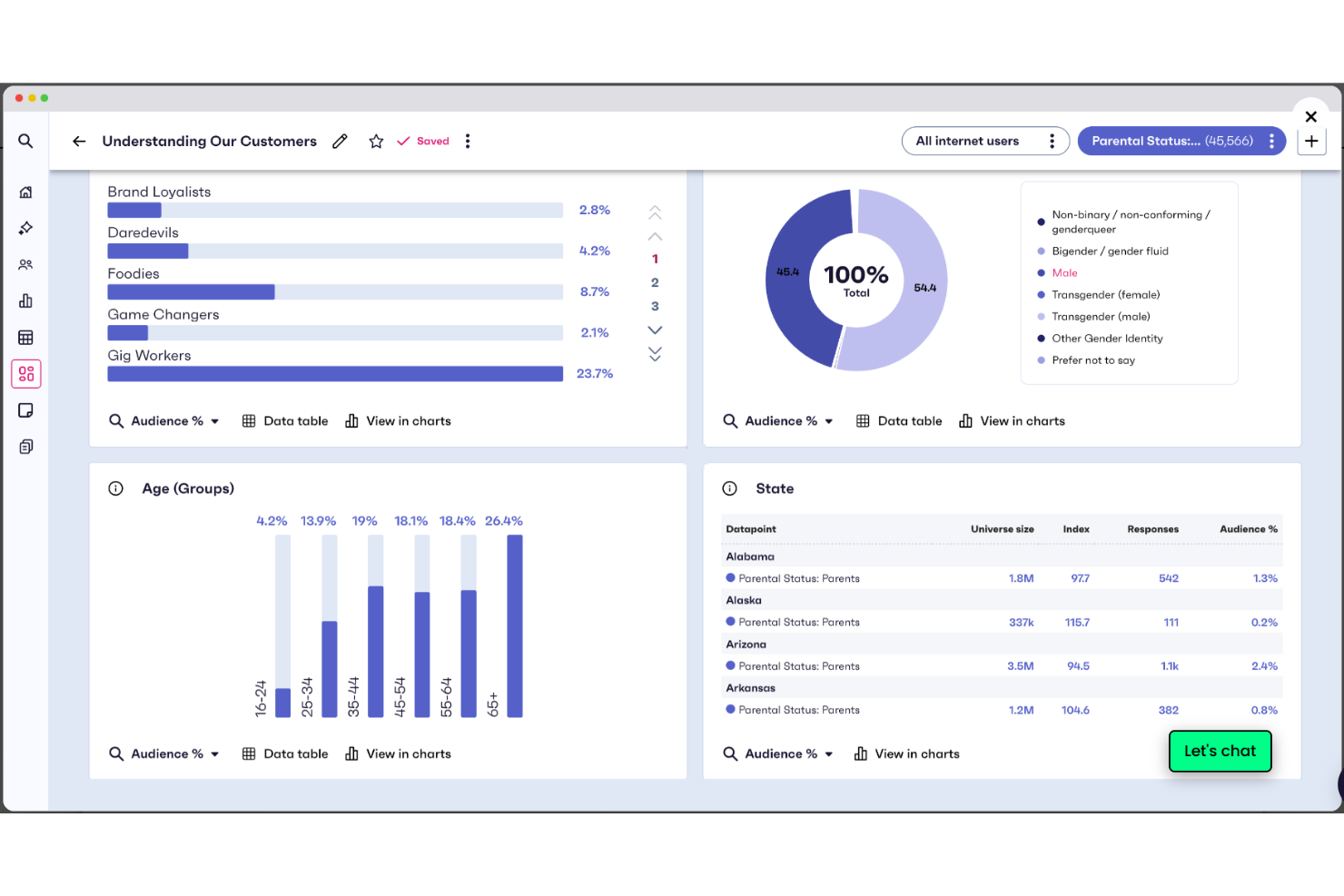Sort by Audience % column header
This screenshot has height=896, width=1344.
pos(1248,529)
